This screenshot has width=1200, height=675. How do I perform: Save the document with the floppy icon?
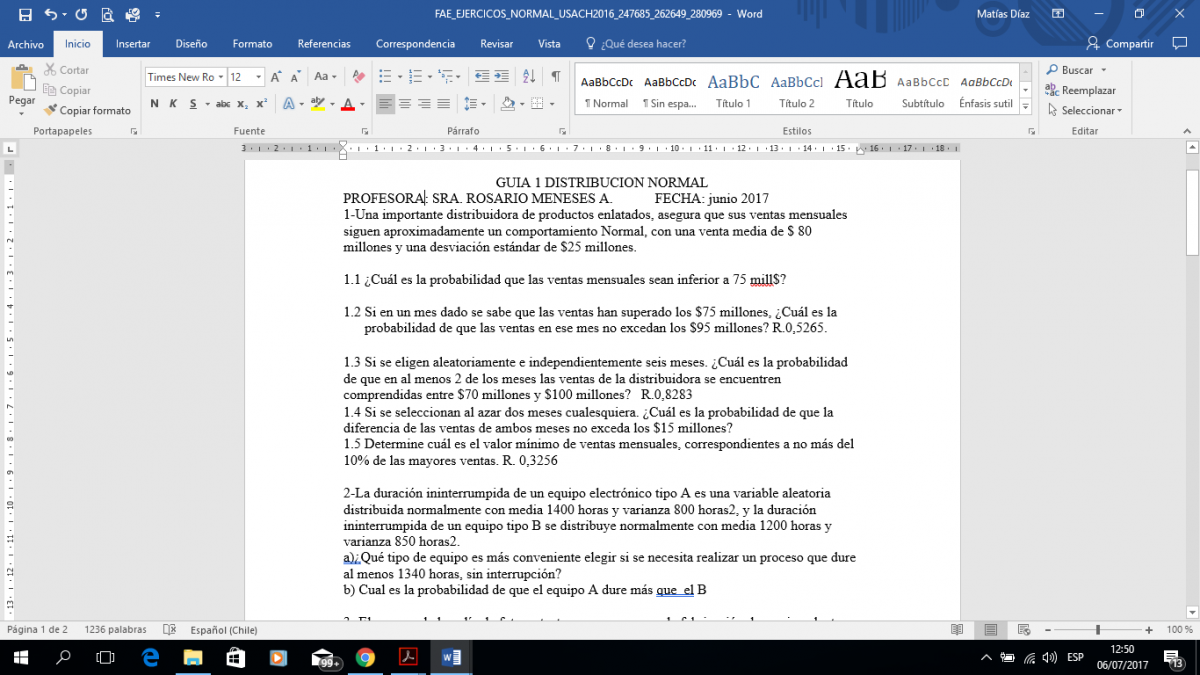pyautogui.click(x=25, y=14)
